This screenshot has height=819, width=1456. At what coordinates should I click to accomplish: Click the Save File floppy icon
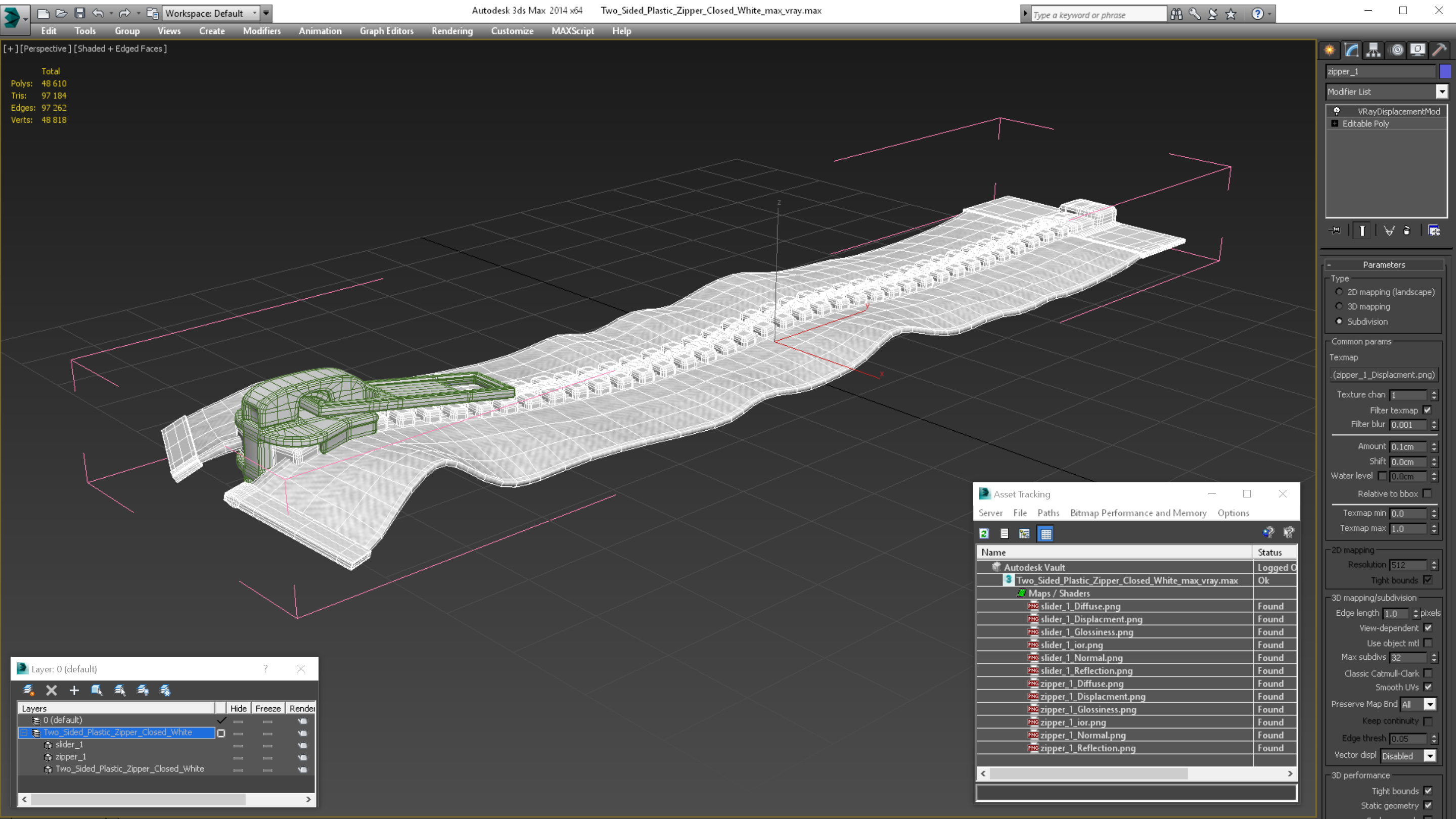tap(80, 13)
